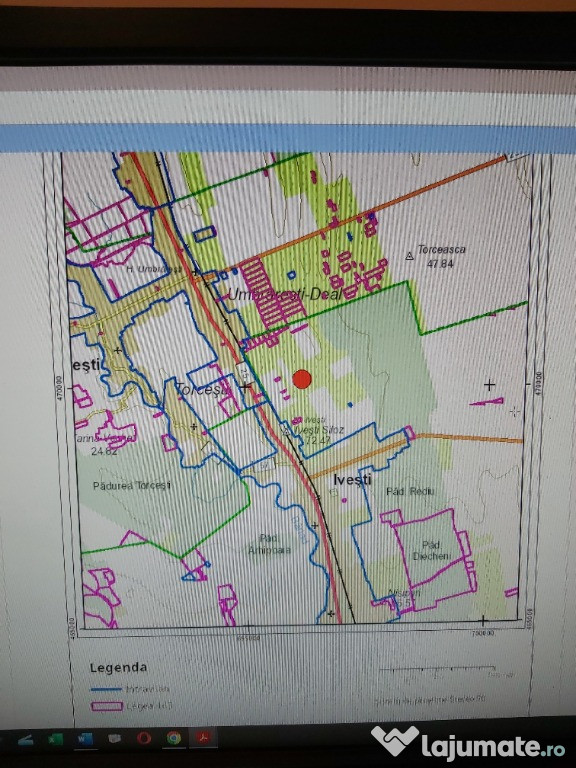Switch to Chrome in the taskbar
The image size is (576, 768).
174,738
